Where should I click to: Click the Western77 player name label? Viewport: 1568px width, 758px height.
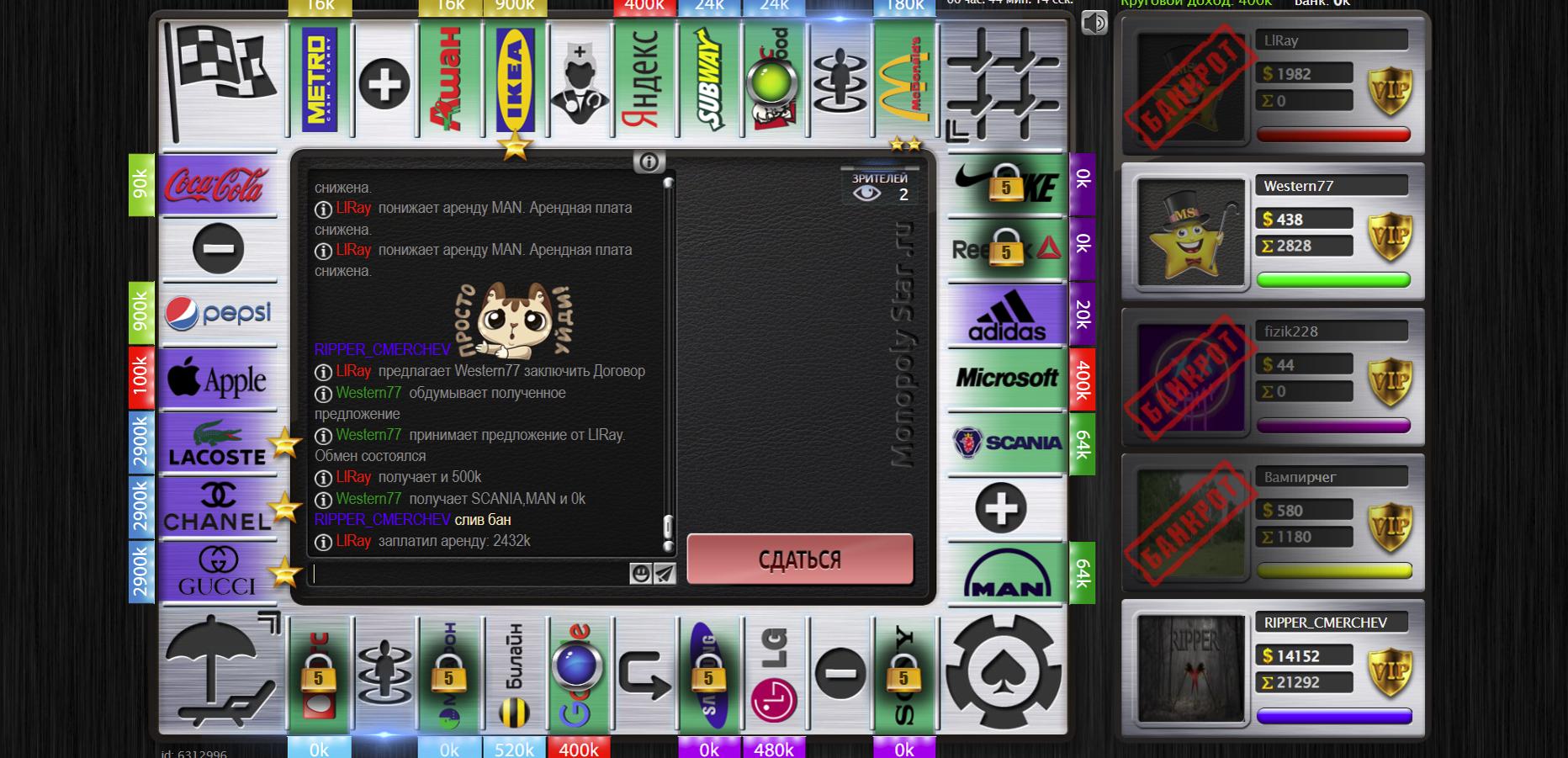coord(1332,186)
